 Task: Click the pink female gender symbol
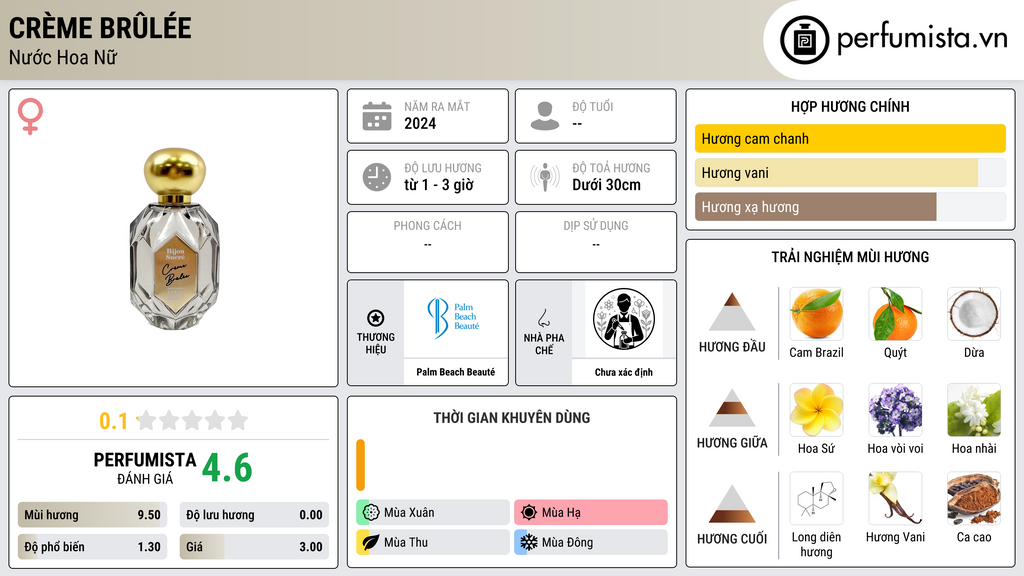[x=30, y=116]
